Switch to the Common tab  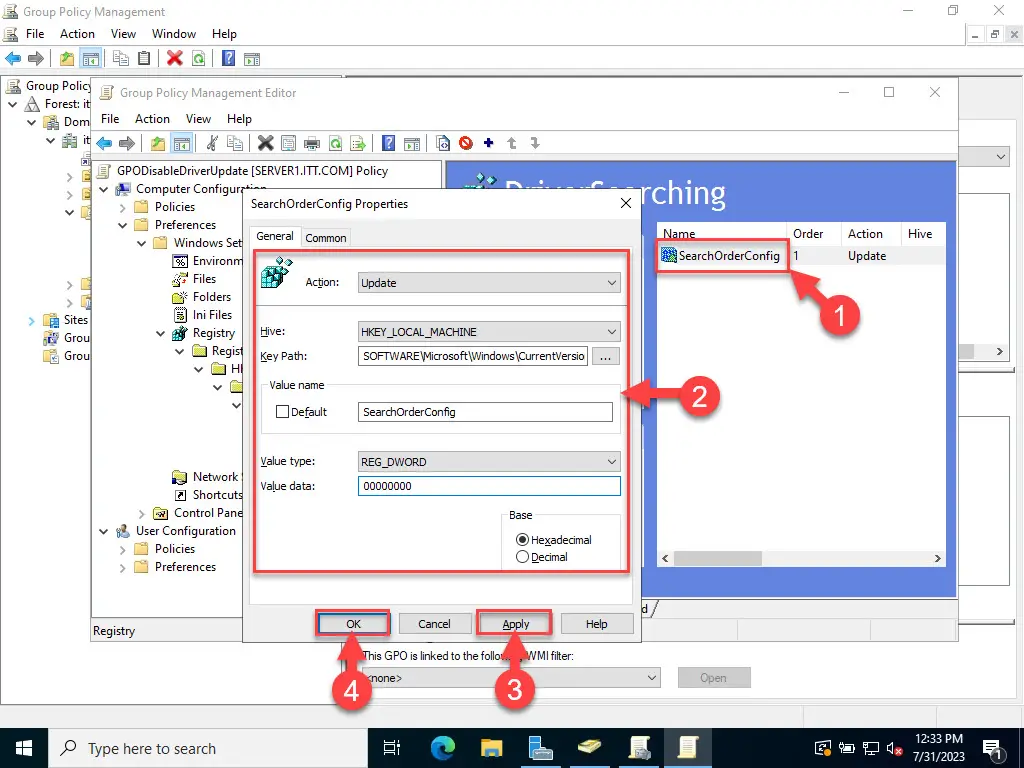(x=326, y=238)
